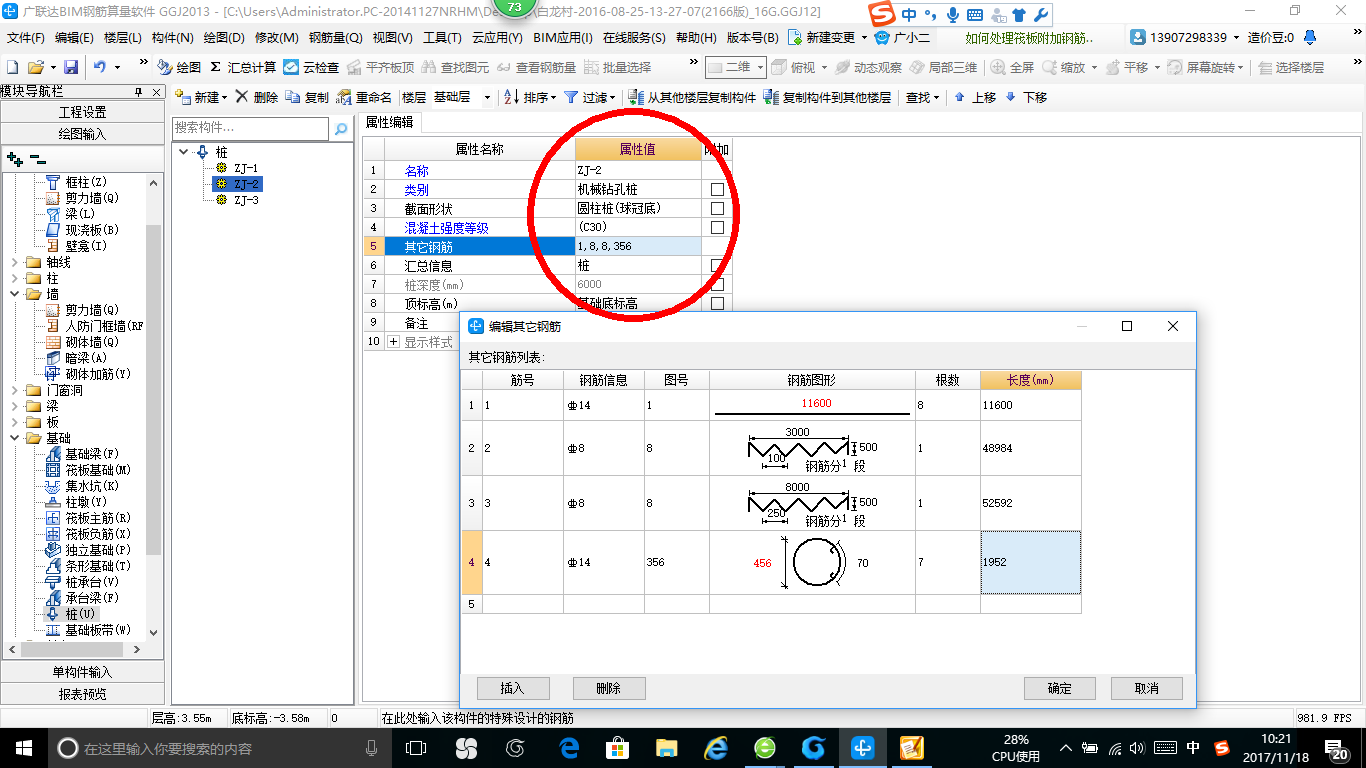The height and width of the screenshot is (768, 1366).
Task: Open the 钢筋量(Q) menu
Action: 335,37
